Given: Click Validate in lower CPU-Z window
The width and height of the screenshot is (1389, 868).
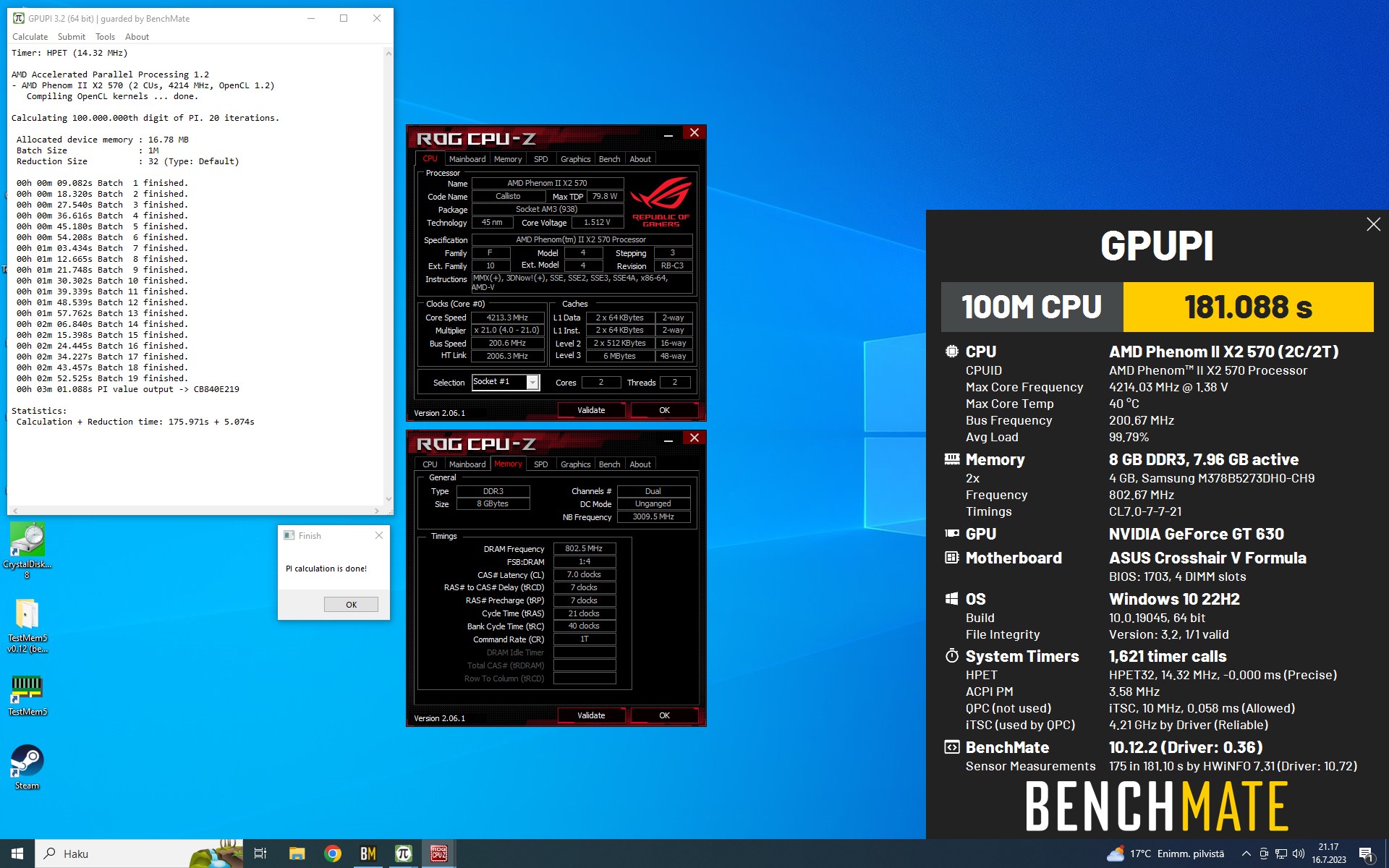Looking at the screenshot, I should coord(591,715).
